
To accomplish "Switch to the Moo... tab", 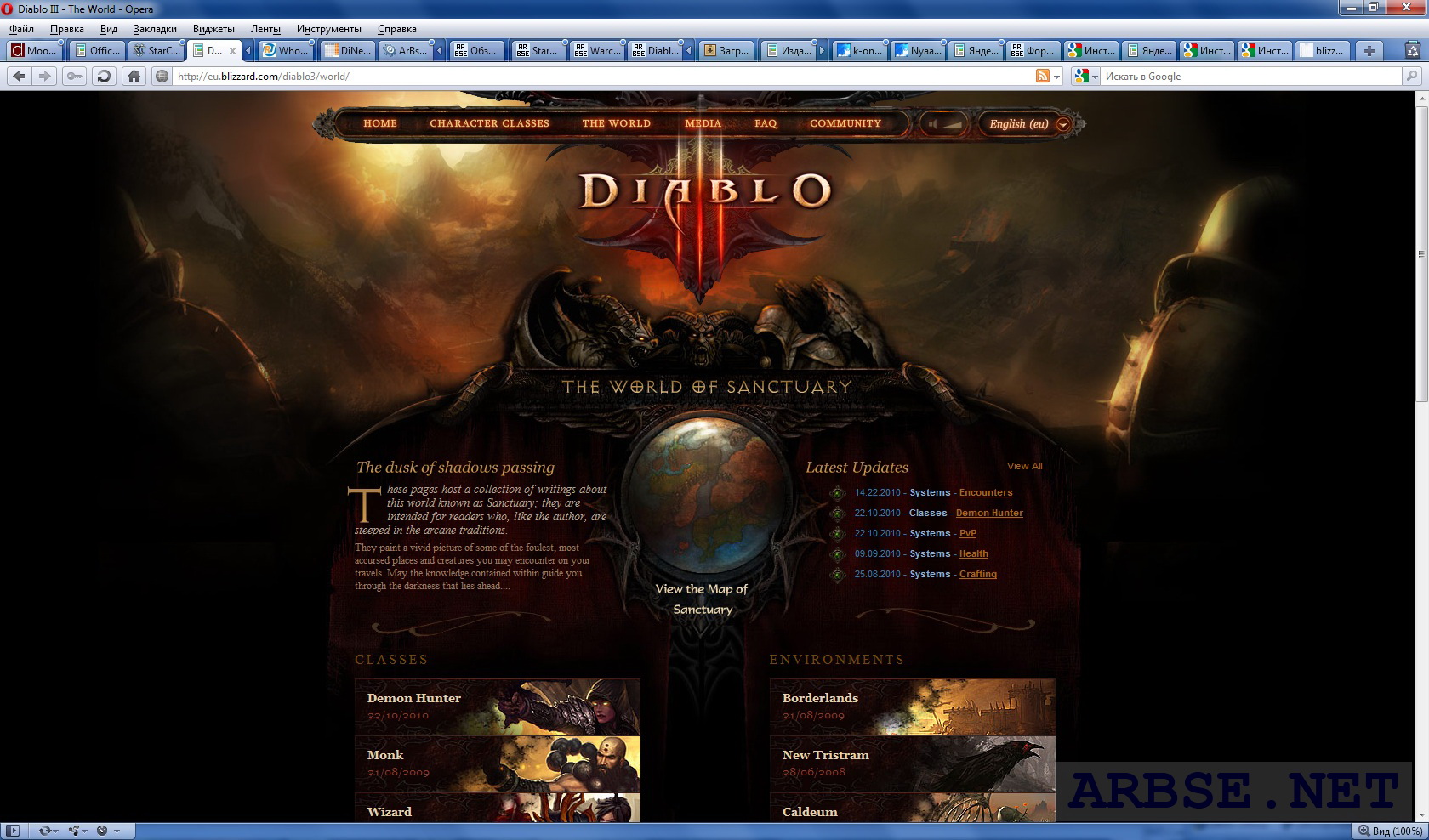I will tap(34, 51).
